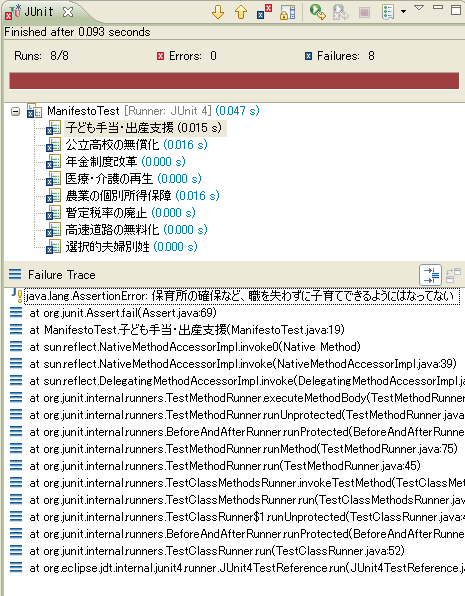Click the red test progress bar

pyautogui.click(x=234, y=81)
